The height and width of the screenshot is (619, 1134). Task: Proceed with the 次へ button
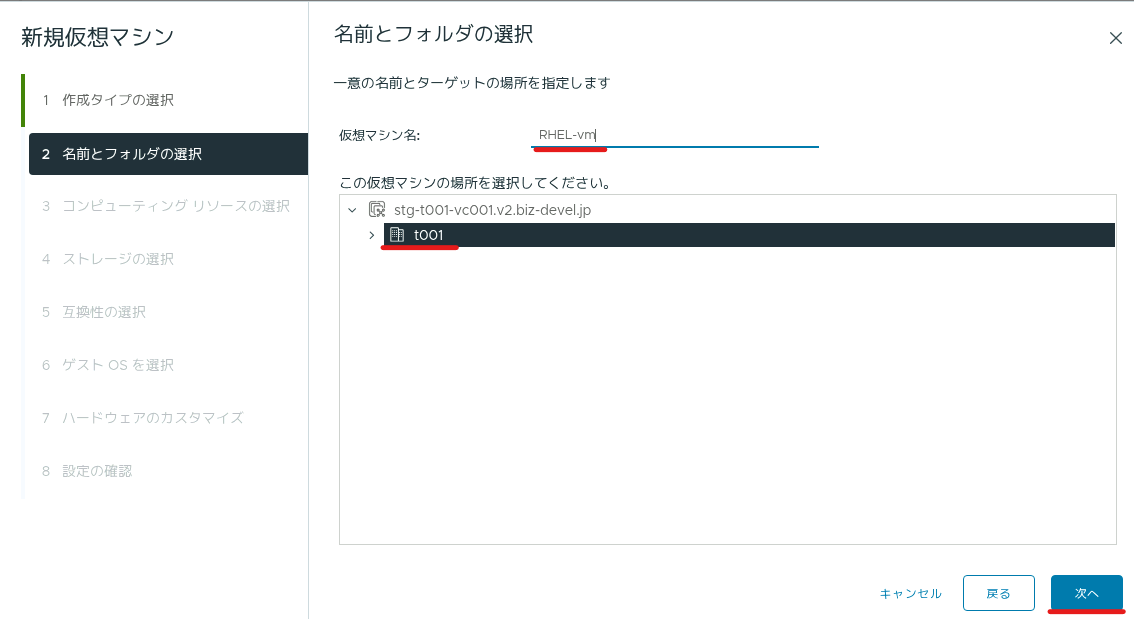(1086, 594)
